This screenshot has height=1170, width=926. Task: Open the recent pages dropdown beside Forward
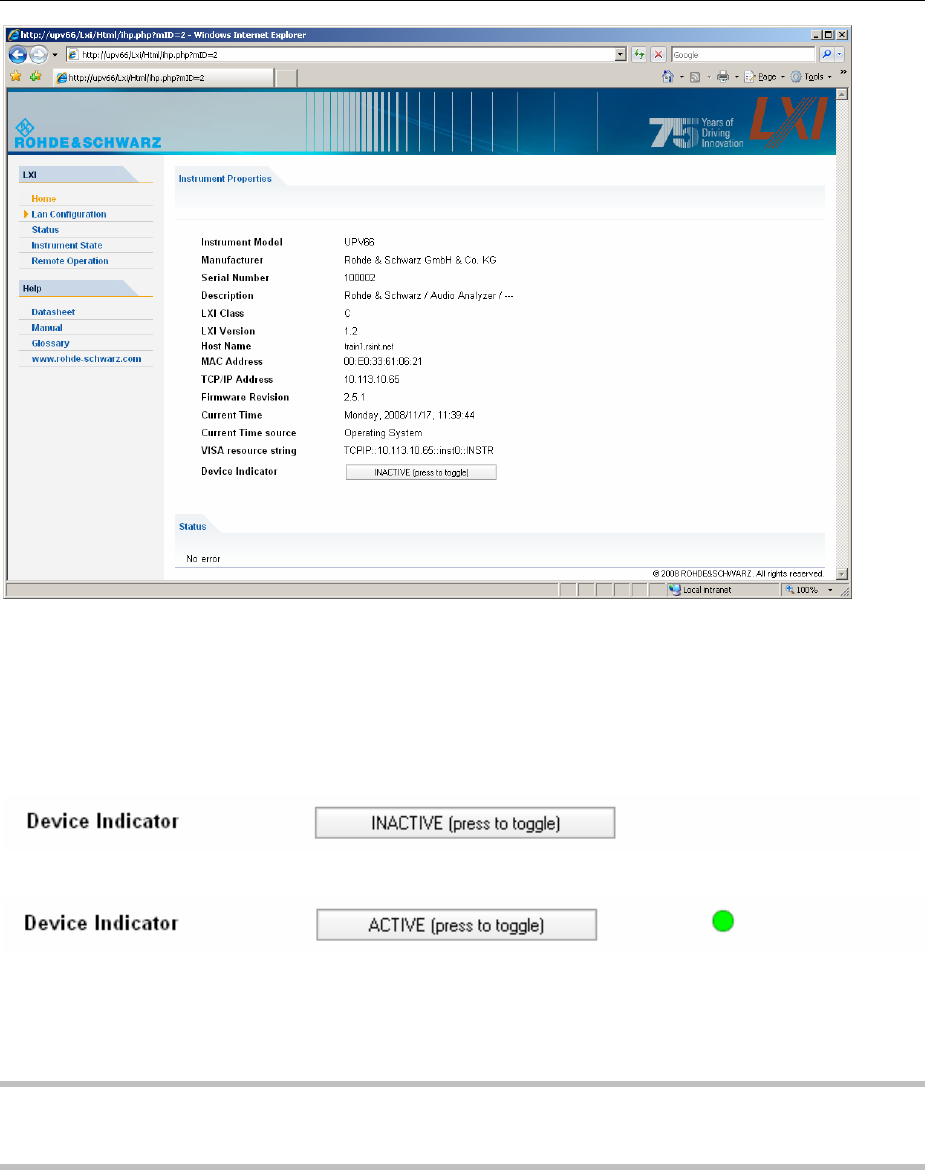click(54, 54)
